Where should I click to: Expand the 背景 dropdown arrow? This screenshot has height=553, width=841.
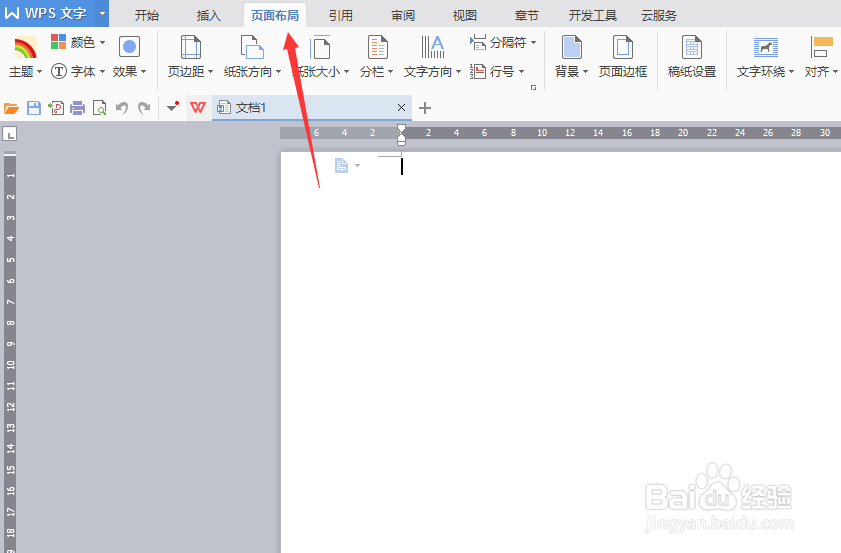585,71
